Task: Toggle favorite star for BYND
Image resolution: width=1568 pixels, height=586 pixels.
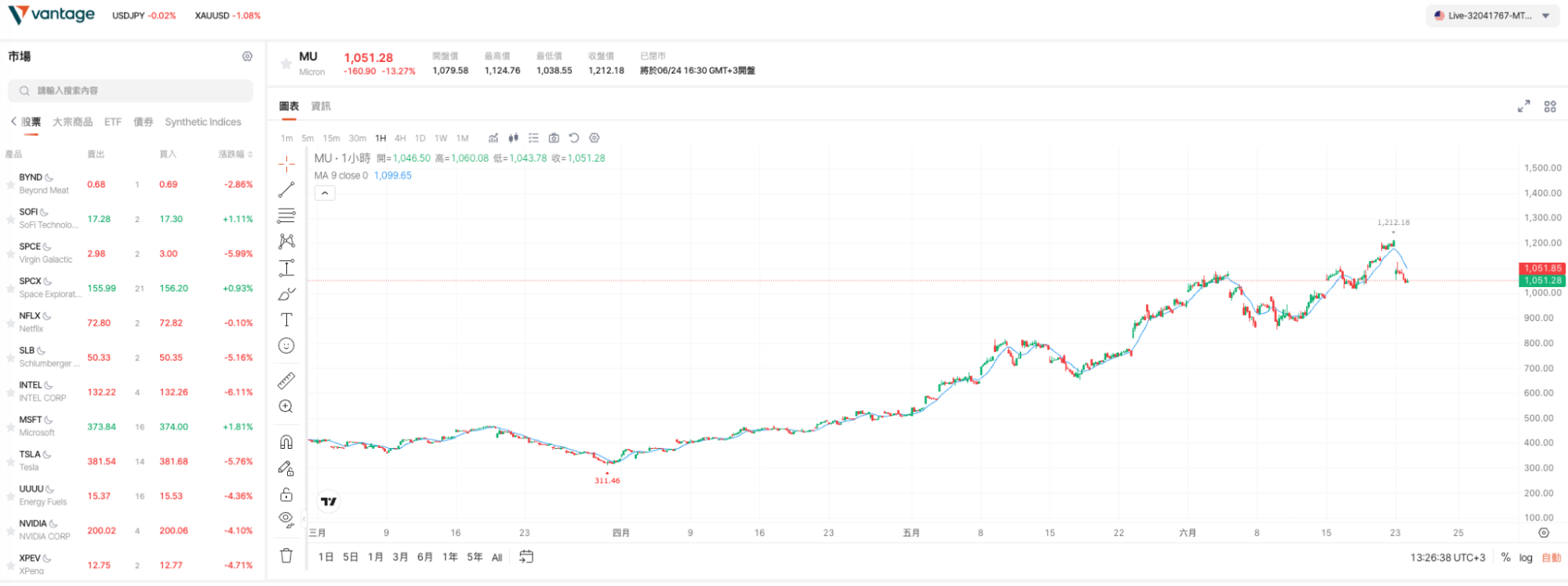Action: tap(10, 185)
